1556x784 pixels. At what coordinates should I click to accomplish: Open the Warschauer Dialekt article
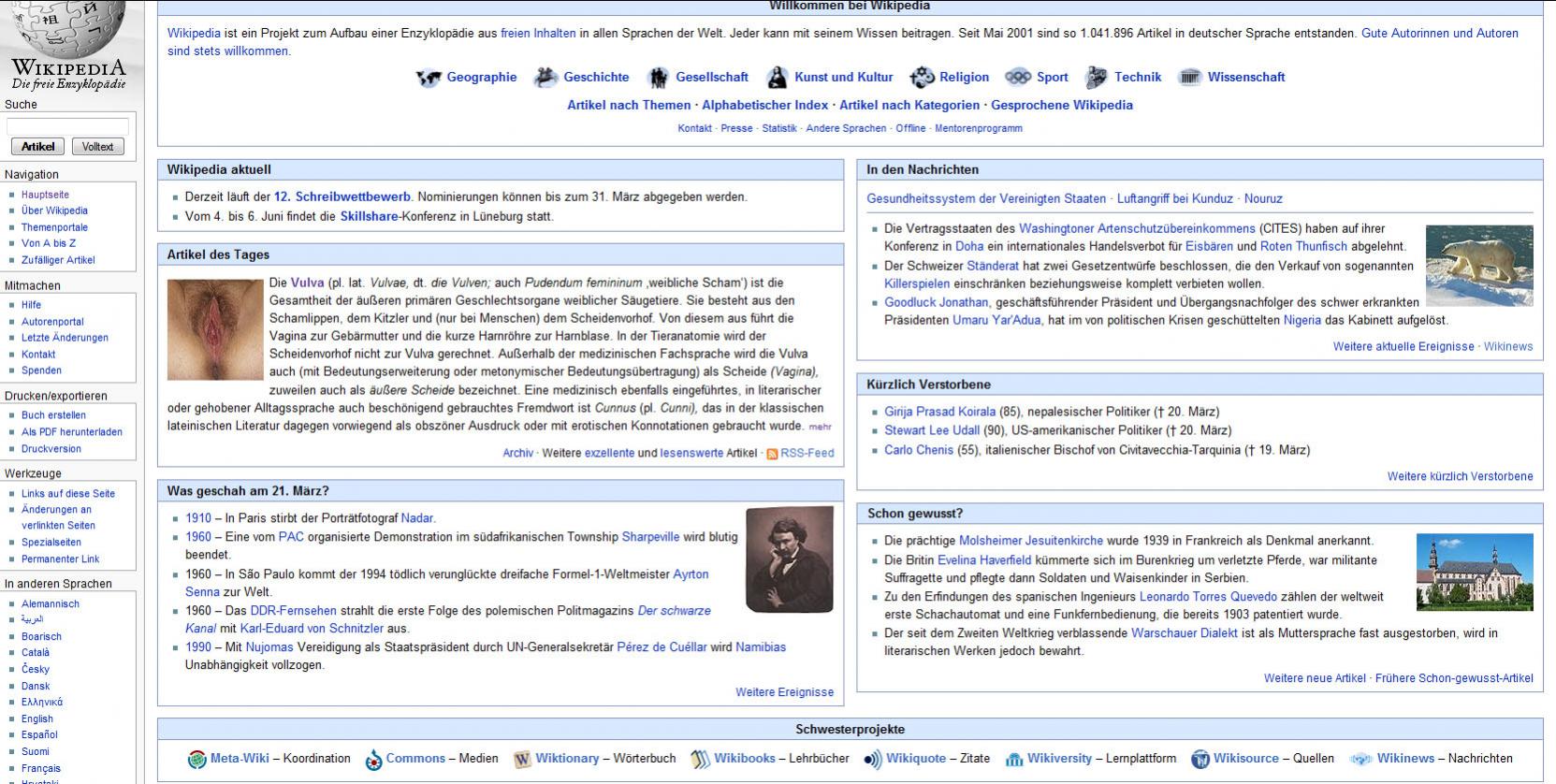(1185, 634)
